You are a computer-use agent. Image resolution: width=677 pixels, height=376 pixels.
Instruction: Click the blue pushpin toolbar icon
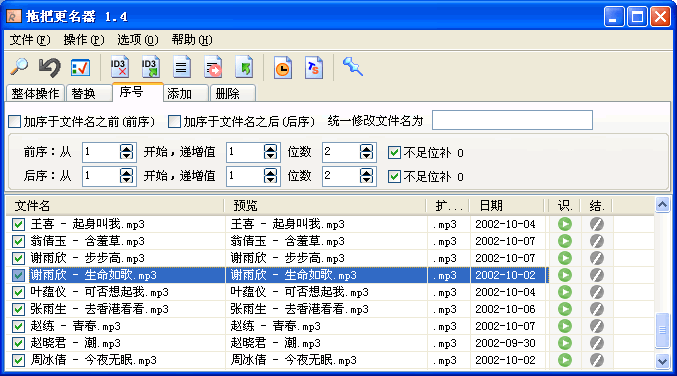pyautogui.click(x=353, y=67)
